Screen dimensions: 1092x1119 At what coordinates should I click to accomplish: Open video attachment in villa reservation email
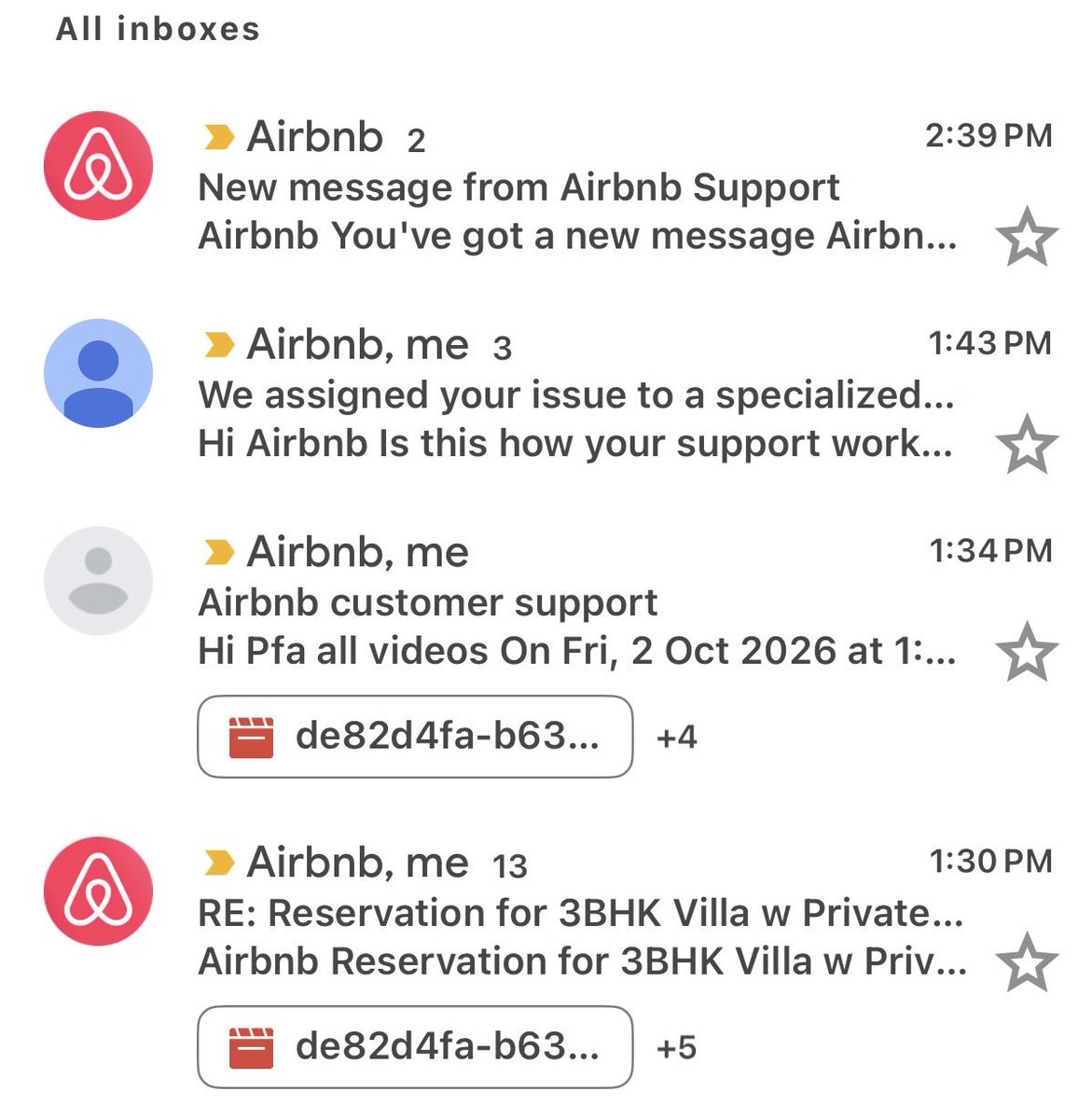point(415,1047)
